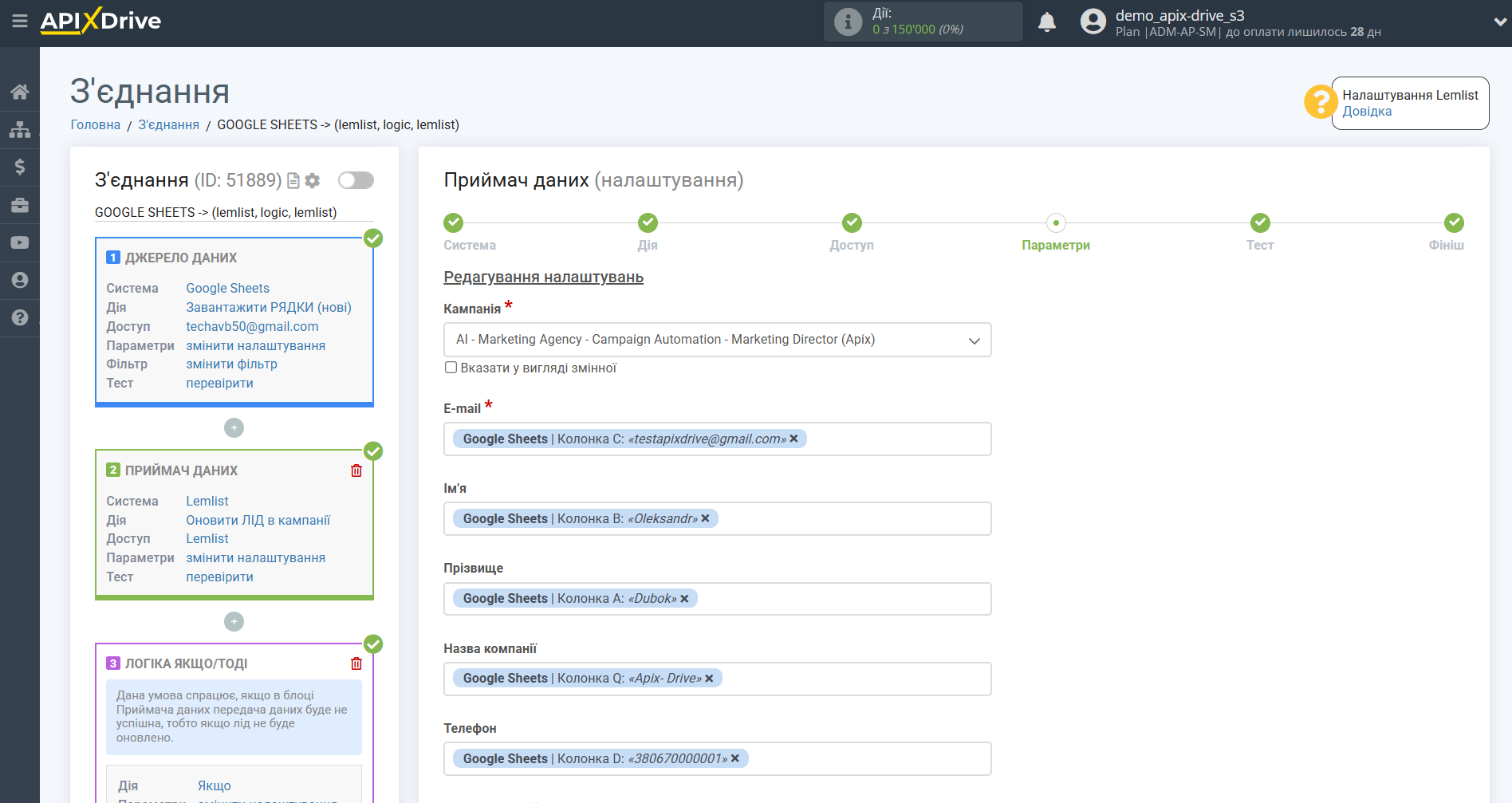Go to the Тест step
The height and width of the screenshot is (803, 1512).
[x=1260, y=222]
